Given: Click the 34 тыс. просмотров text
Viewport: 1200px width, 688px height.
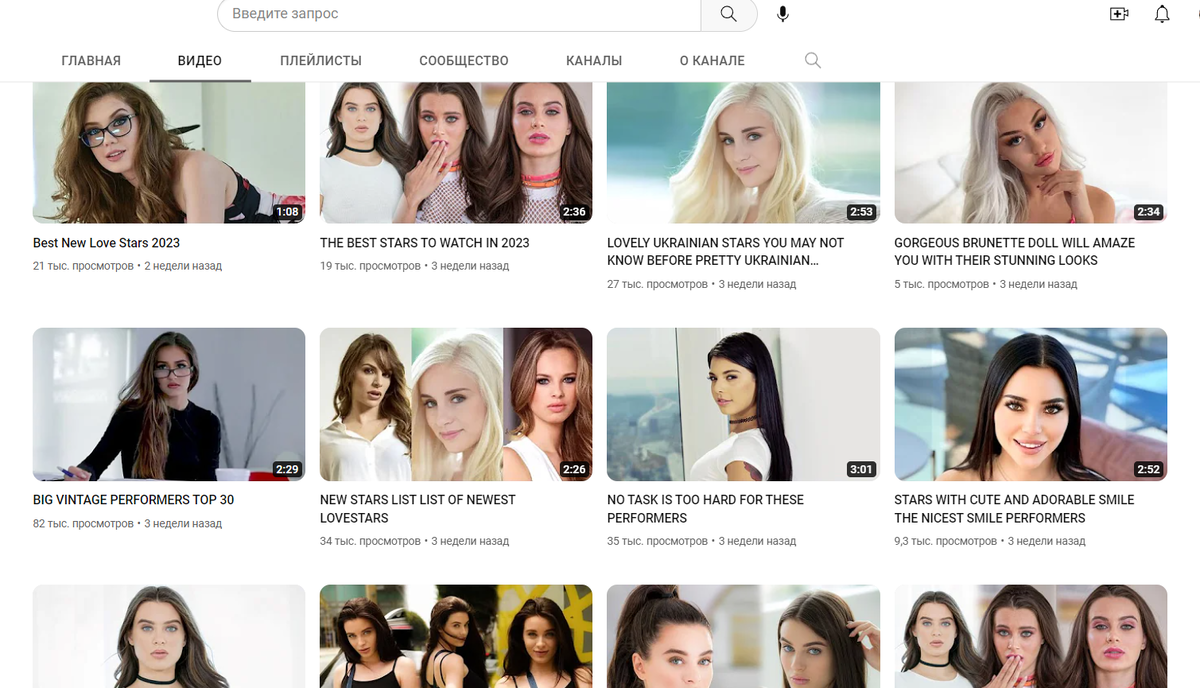Looking at the screenshot, I should (370, 542).
